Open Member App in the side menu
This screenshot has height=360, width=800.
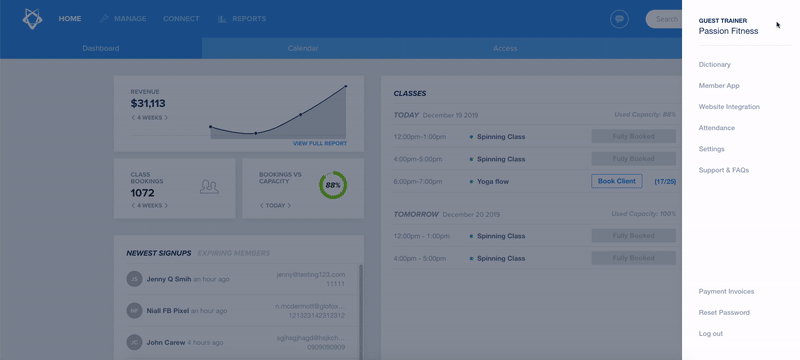click(719, 86)
